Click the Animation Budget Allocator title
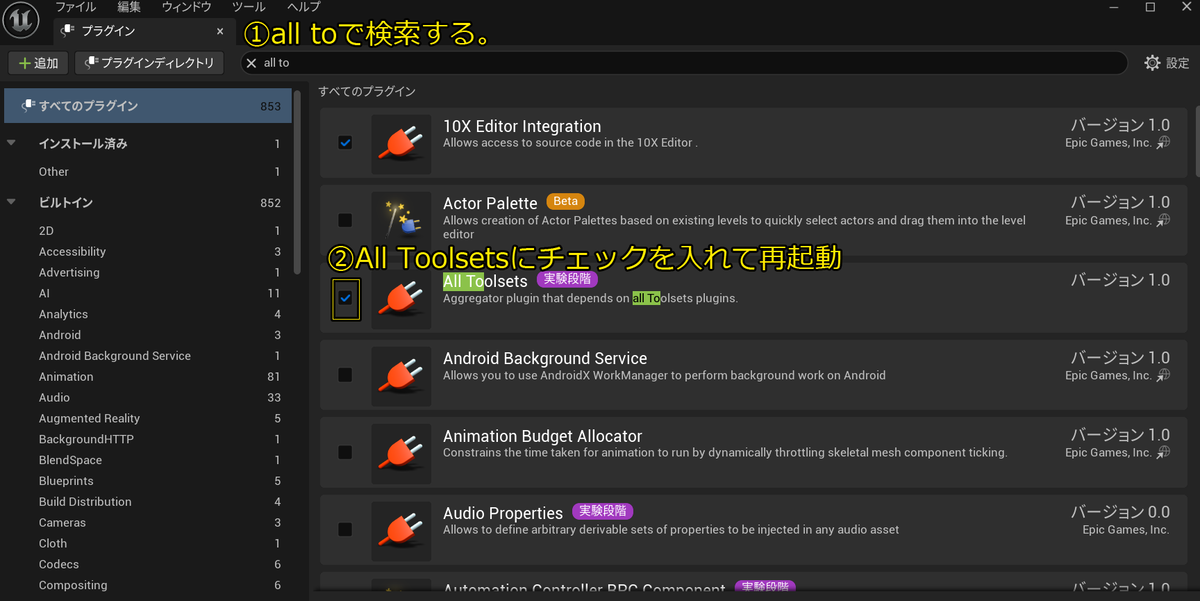This screenshot has height=601, width=1200. pyautogui.click(x=543, y=436)
